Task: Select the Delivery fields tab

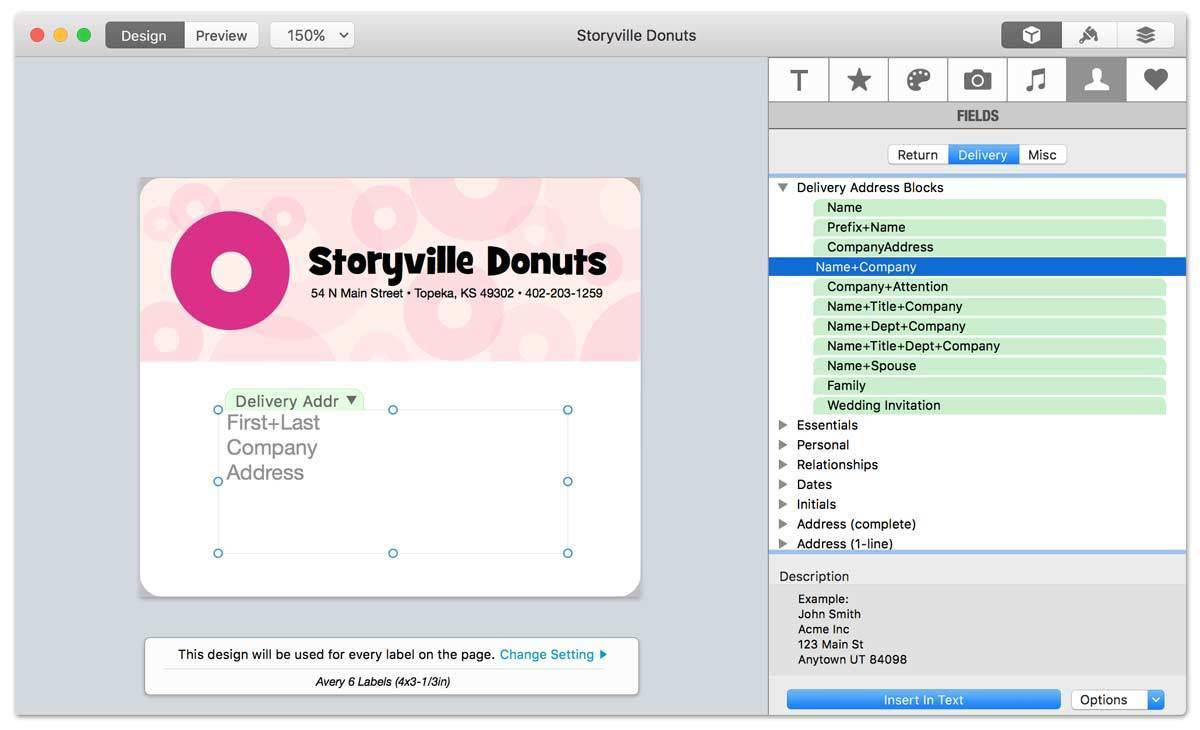Action: click(983, 155)
